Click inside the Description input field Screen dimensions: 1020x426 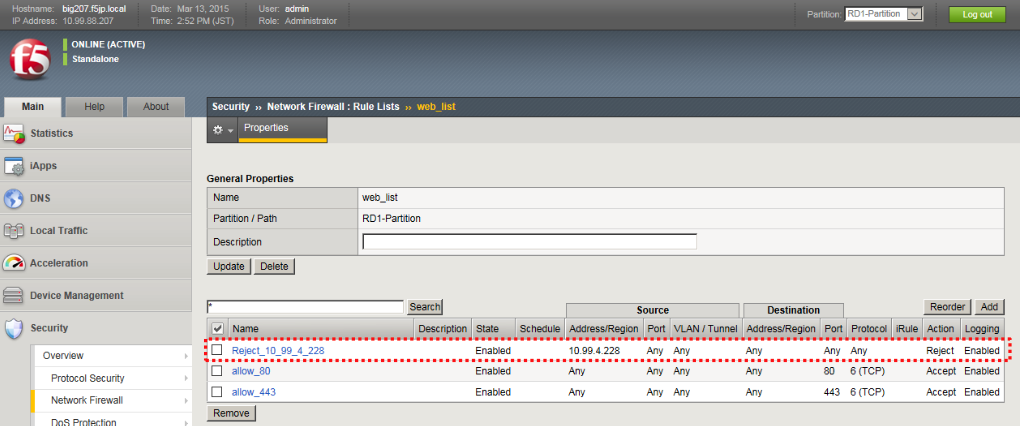pos(530,242)
